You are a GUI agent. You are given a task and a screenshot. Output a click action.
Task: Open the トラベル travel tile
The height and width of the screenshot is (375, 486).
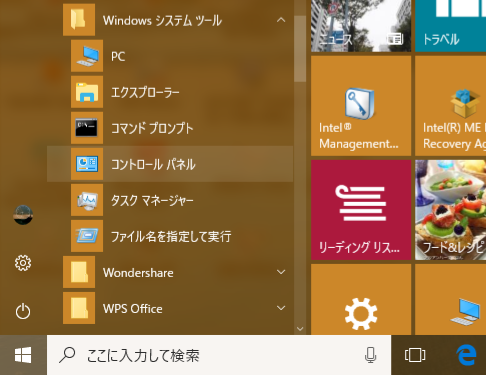click(451, 26)
